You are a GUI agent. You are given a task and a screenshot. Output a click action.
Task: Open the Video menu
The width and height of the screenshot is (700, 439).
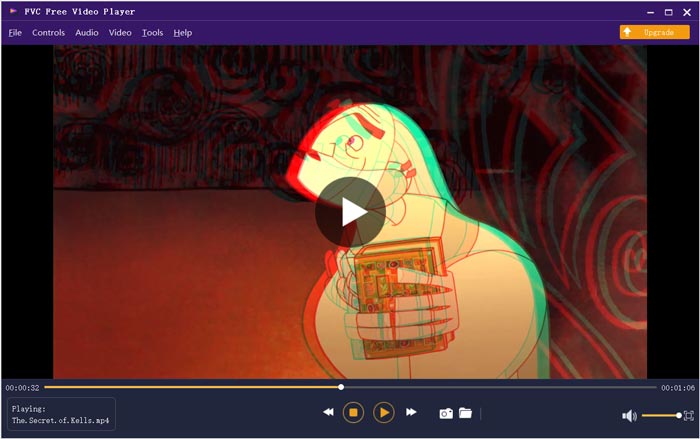(x=120, y=33)
